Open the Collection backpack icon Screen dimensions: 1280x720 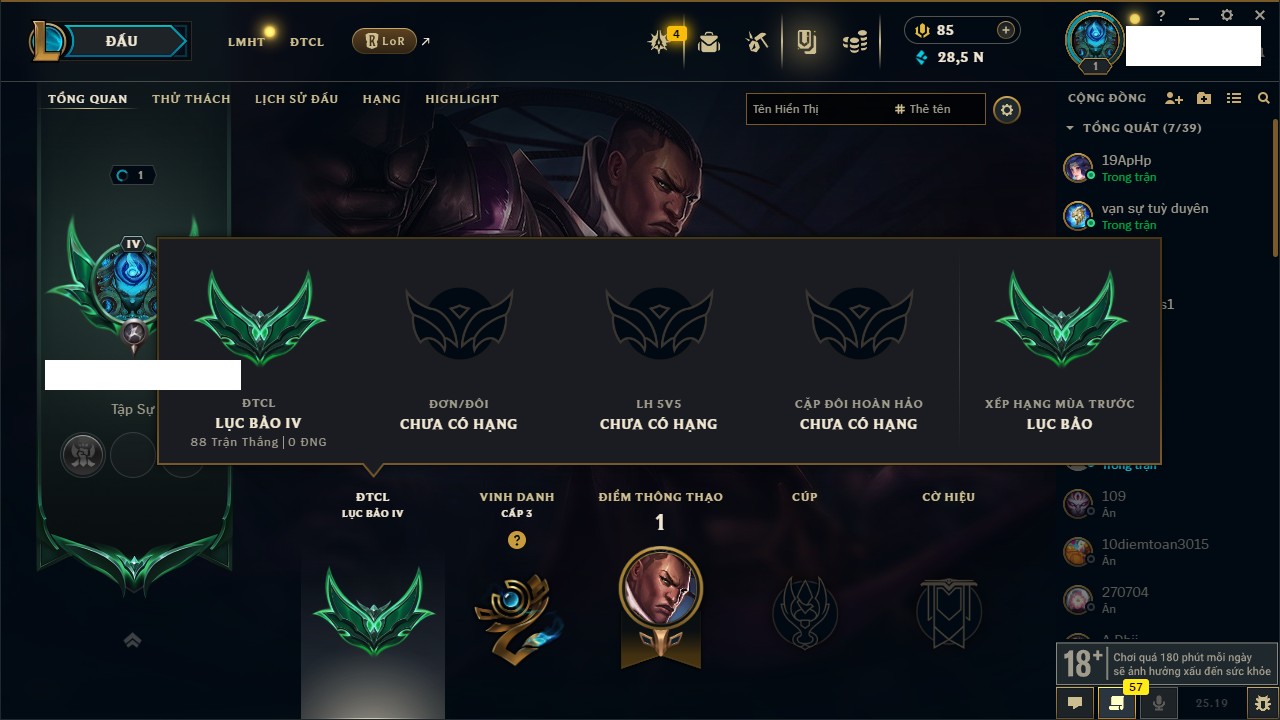[709, 42]
